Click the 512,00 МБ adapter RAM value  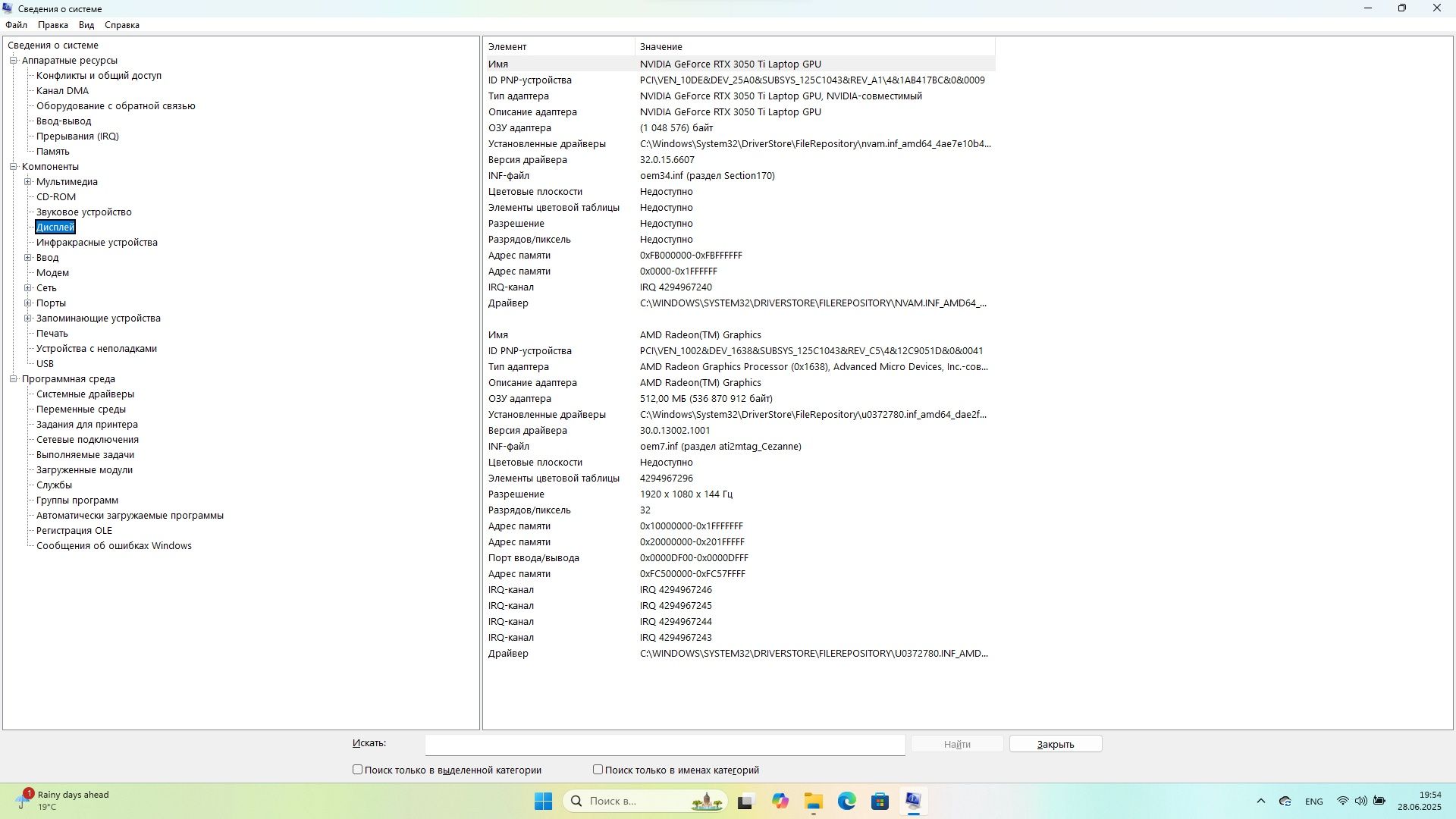tap(706, 399)
